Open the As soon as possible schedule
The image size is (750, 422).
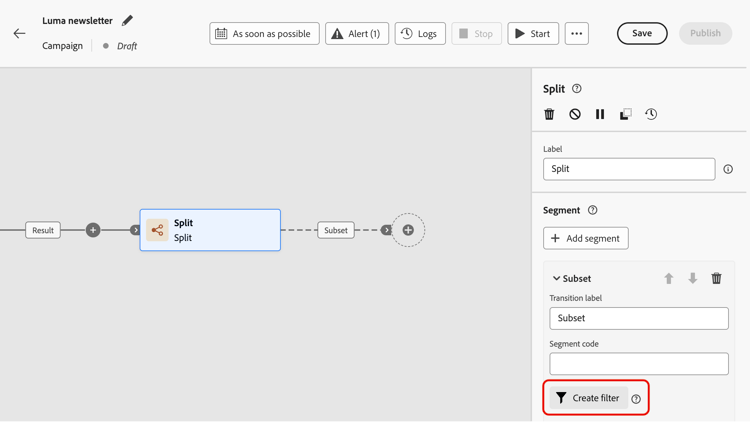coord(264,34)
